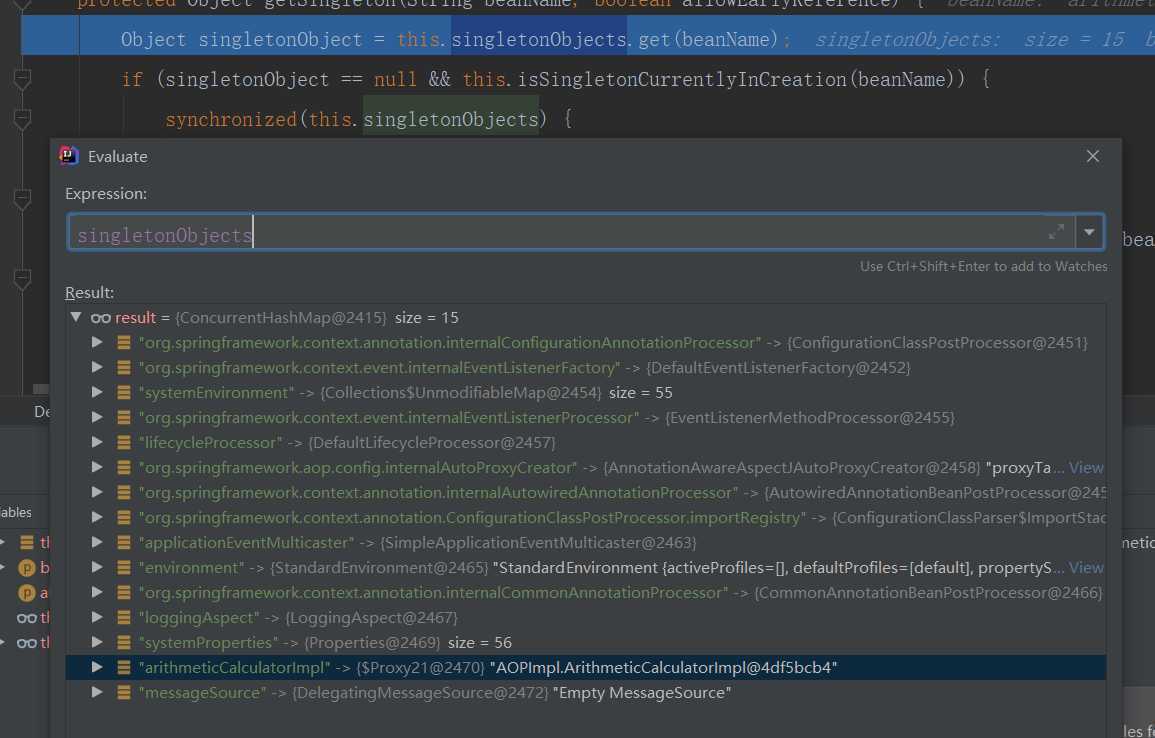Expand the environment entry
This screenshot has height=738, width=1155.
96,568
